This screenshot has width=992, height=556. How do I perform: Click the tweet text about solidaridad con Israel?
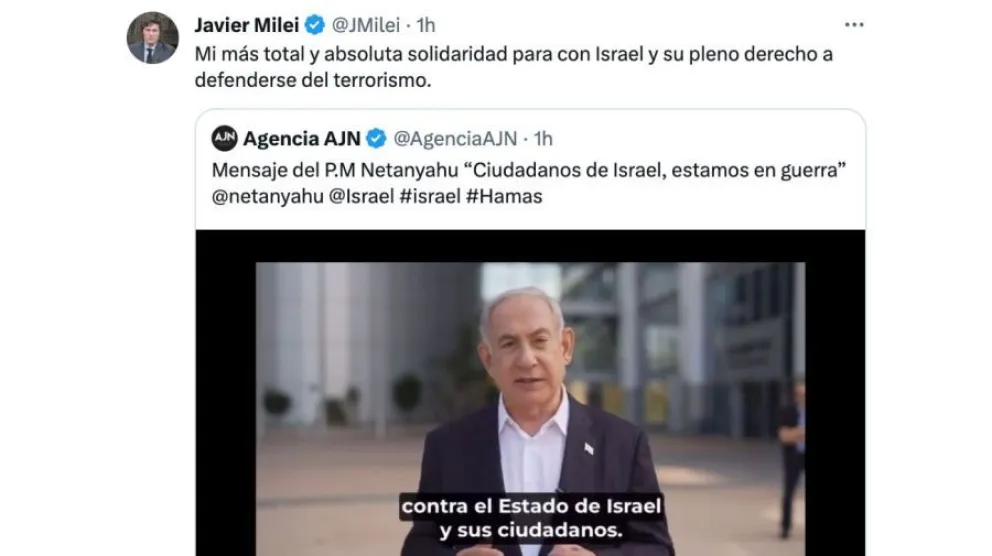click(x=513, y=67)
